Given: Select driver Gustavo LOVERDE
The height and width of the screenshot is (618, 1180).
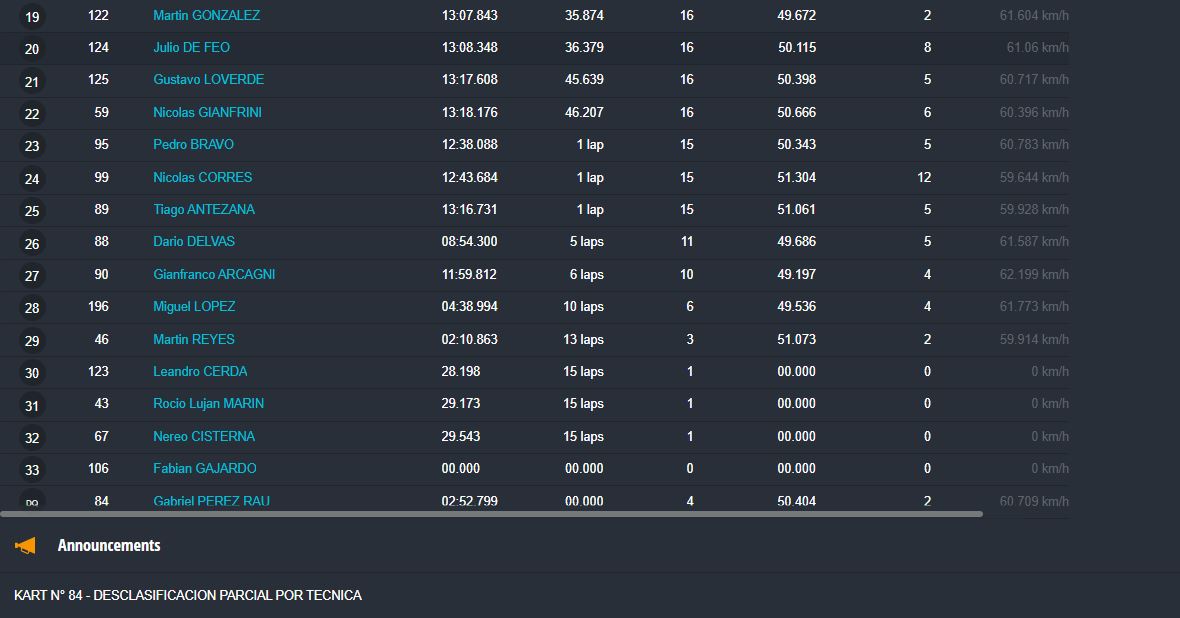Looking at the screenshot, I should pos(208,80).
